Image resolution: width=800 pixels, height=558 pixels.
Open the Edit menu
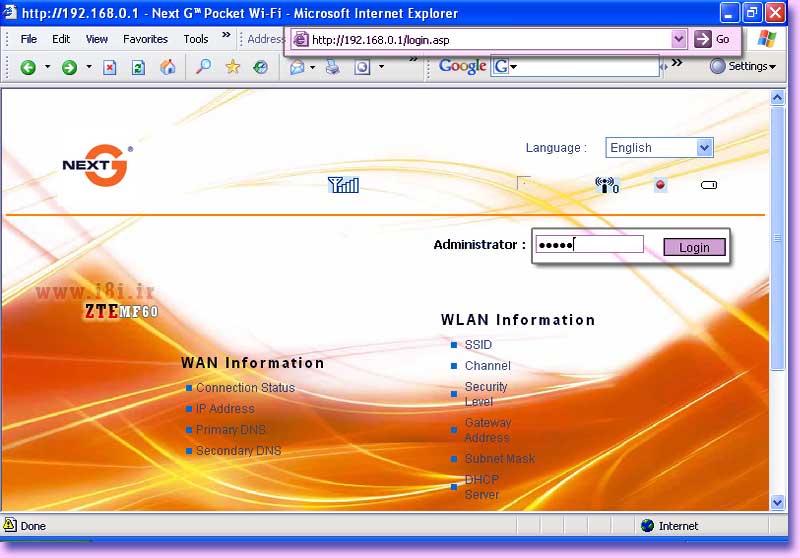click(x=61, y=39)
